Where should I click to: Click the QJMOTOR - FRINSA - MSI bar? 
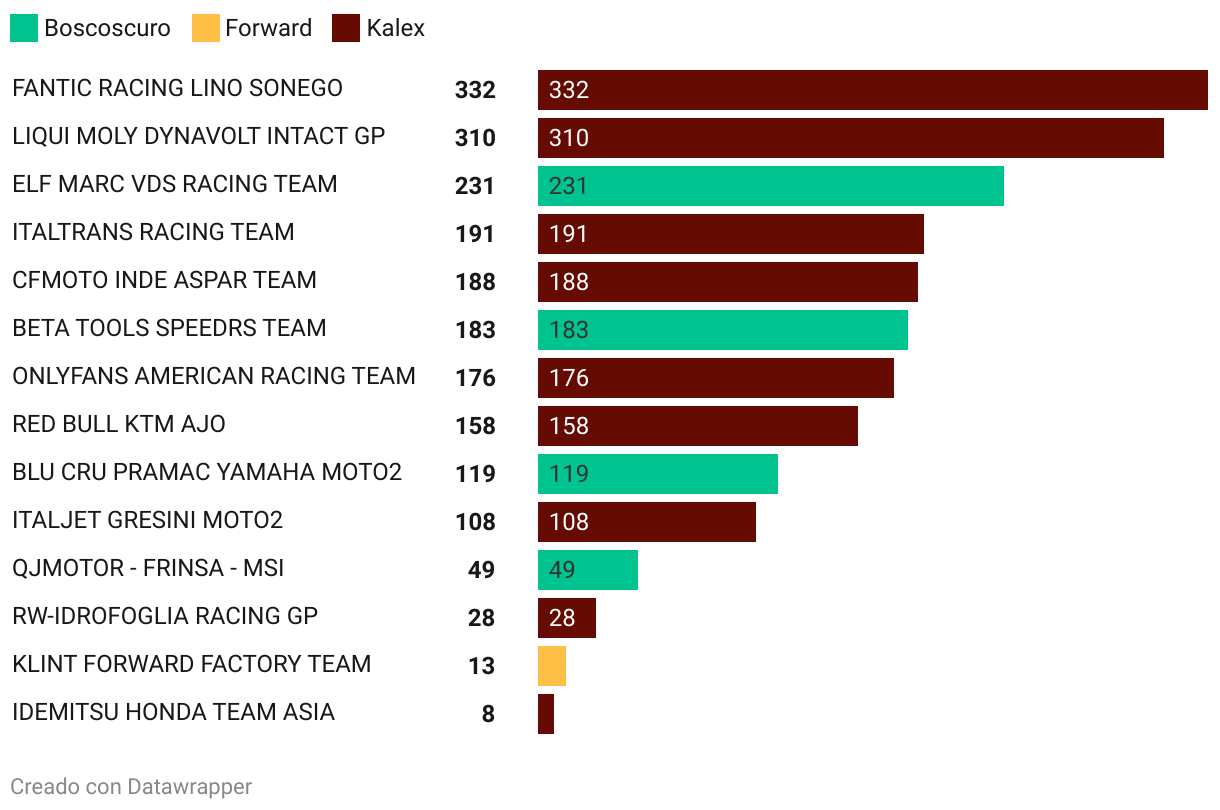click(x=588, y=570)
